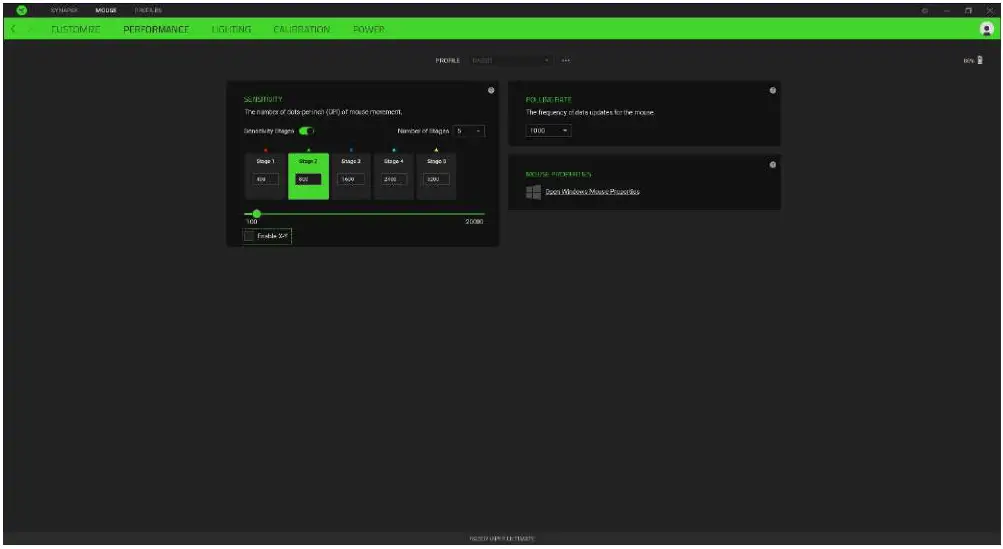Click the 20000 maximum DPI label

point(474,221)
